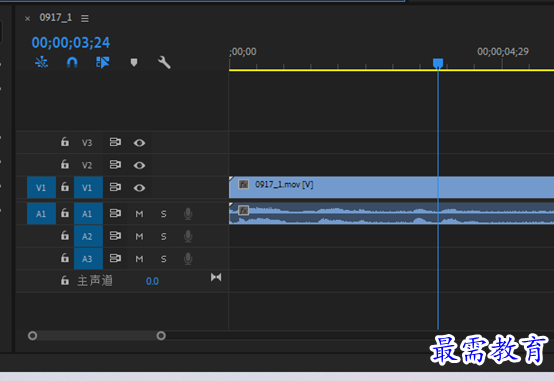The height and width of the screenshot is (381, 554).
Task: Select the V2 track target label
Action: tap(87, 165)
